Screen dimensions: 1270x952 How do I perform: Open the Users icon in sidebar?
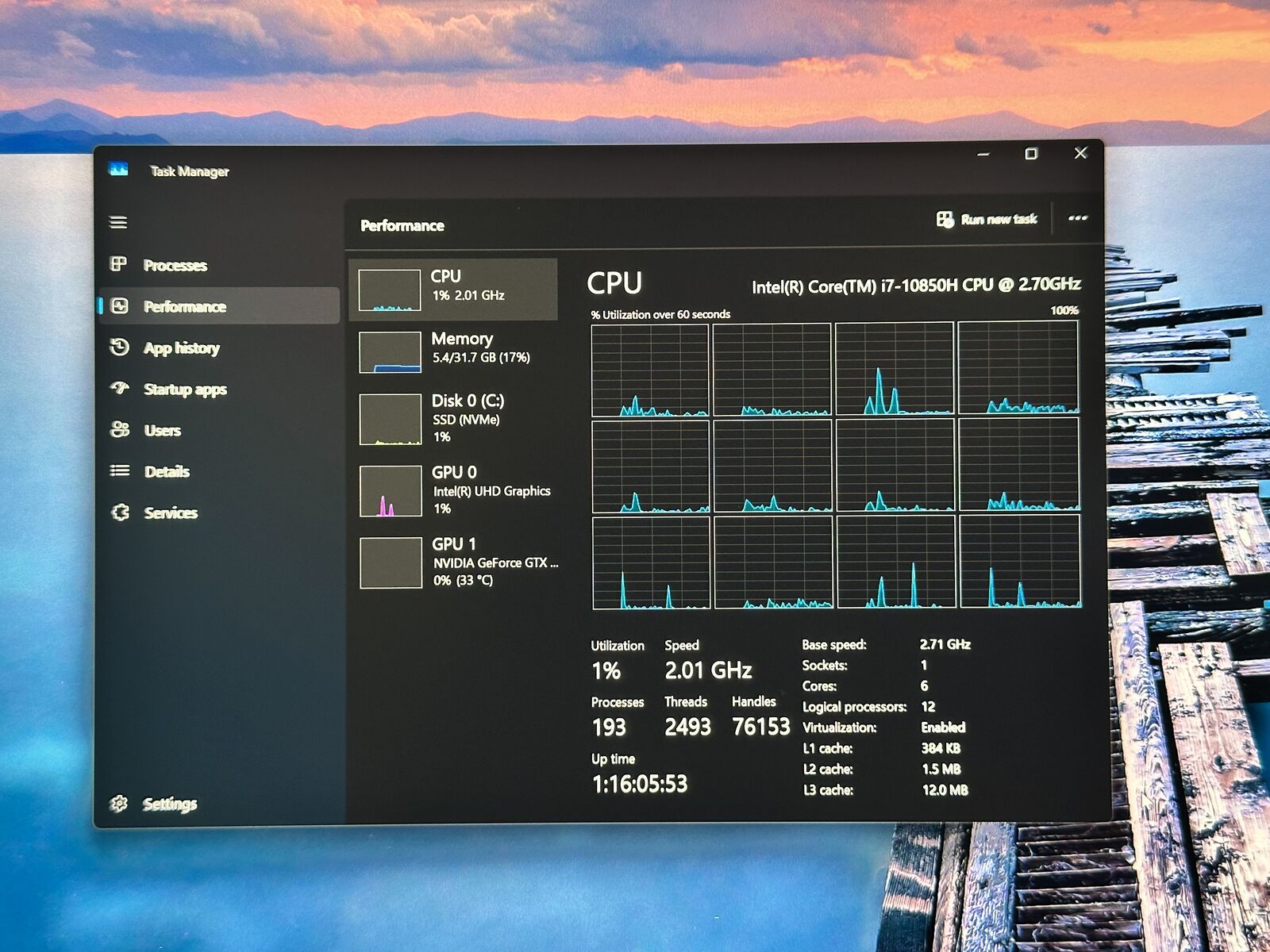tap(120, 430)
